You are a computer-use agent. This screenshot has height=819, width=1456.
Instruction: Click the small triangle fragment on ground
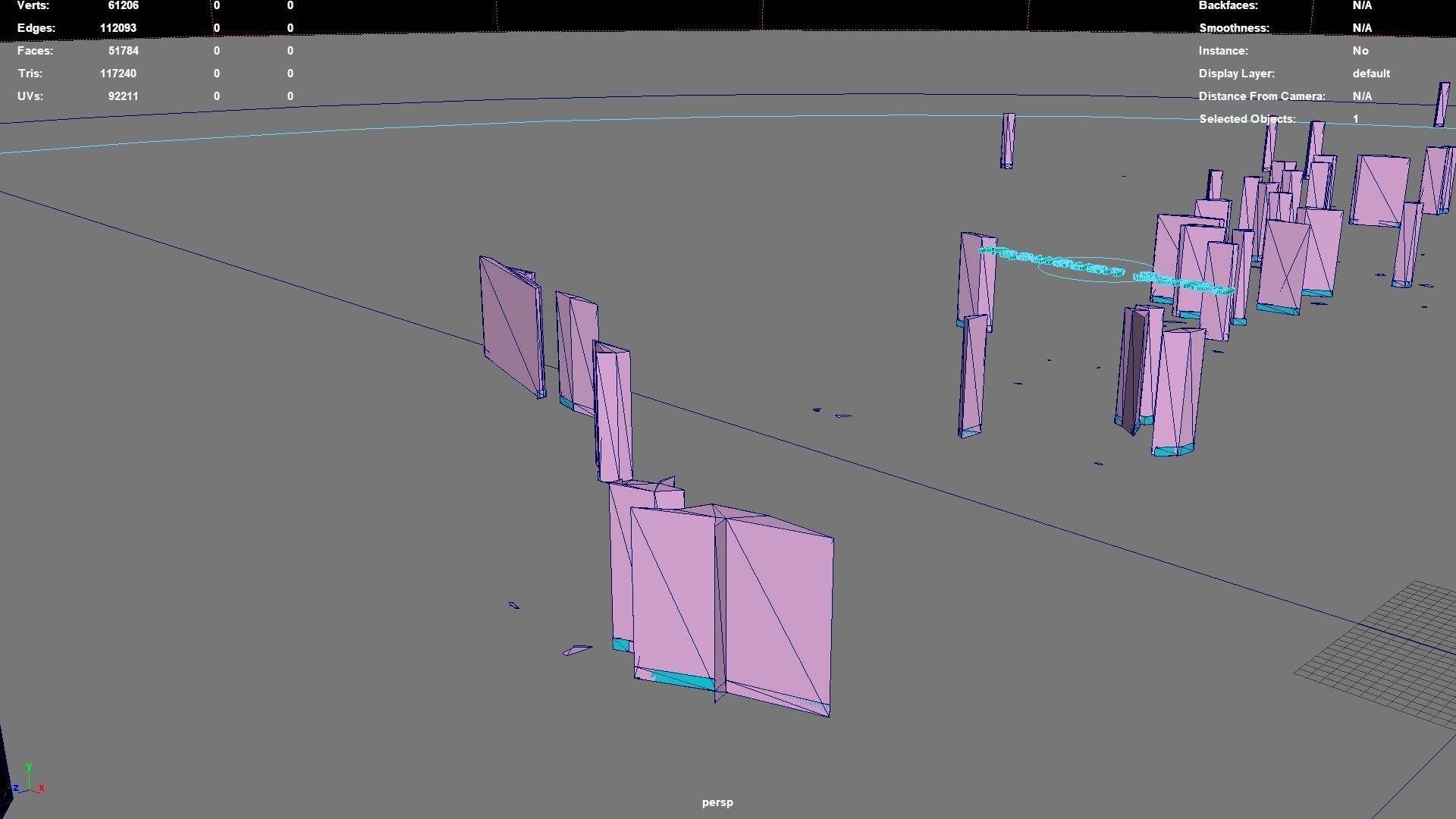click(x=576, y=650)
